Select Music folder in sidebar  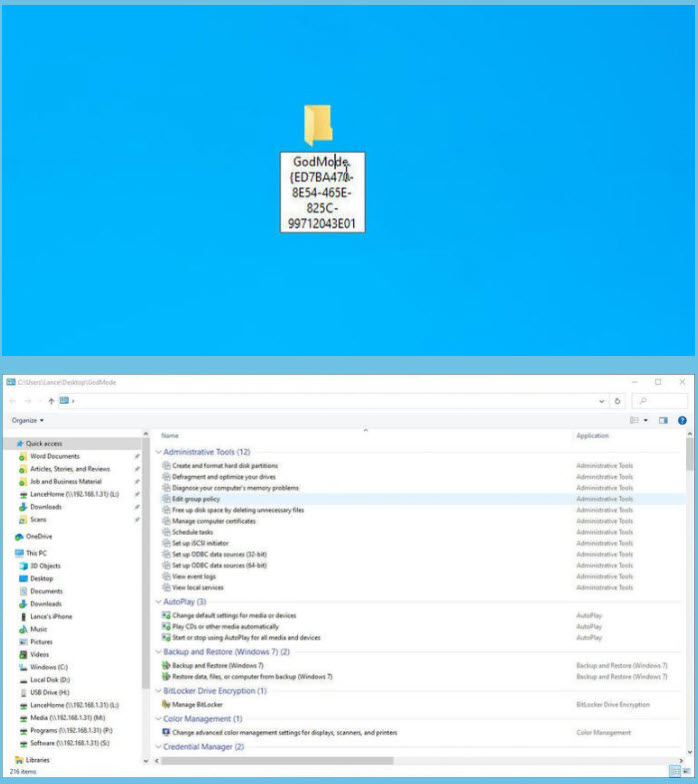[38, 629]
